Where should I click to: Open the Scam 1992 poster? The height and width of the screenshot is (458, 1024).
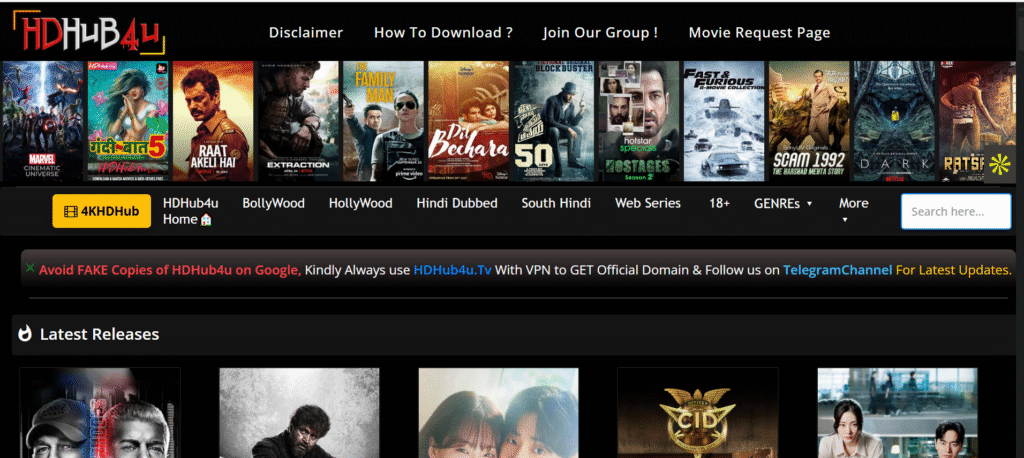pyautogui.click(x=809, y=121)
